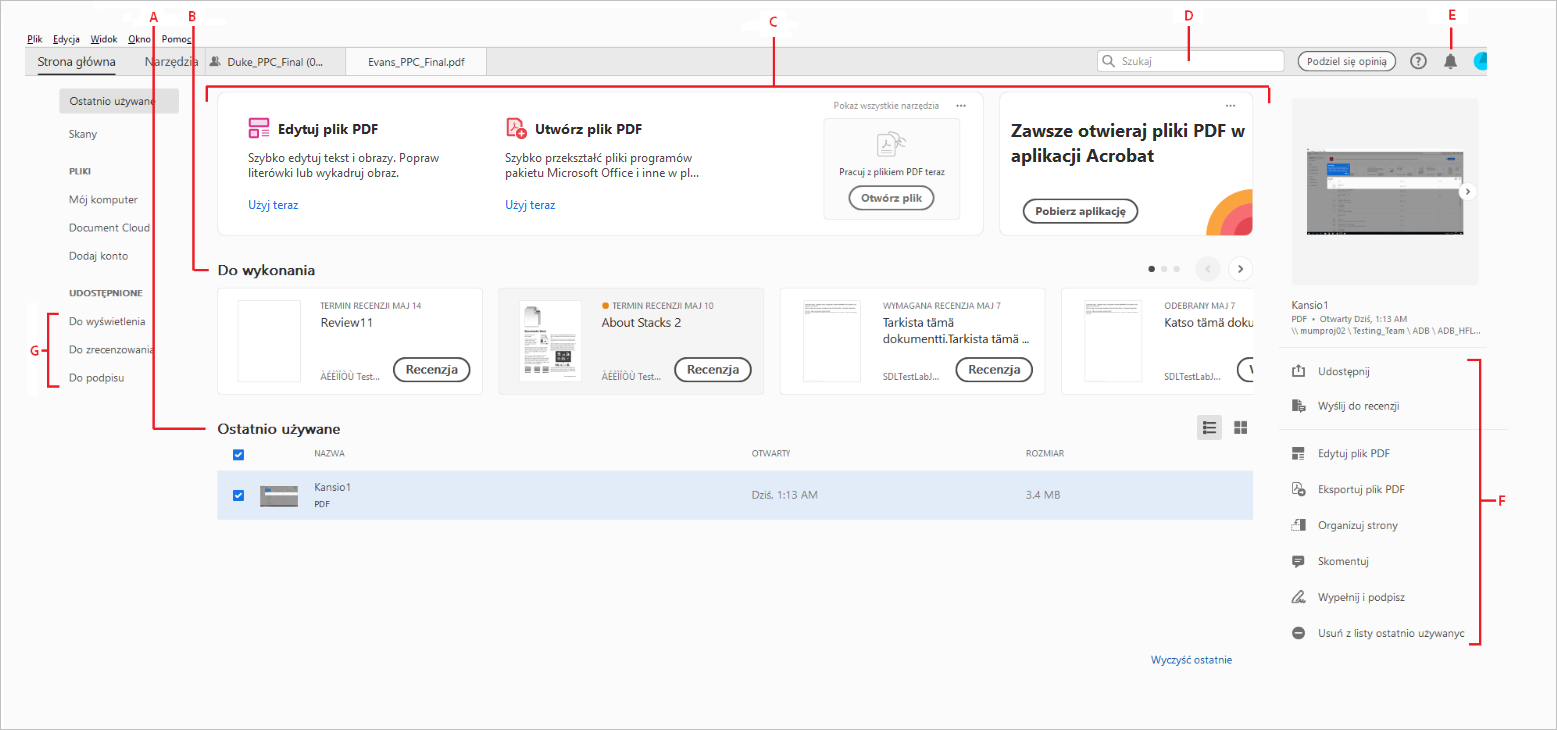Image resolution: width=1557 pixels, height=730 pixels.
Task: Click Pokaż wszystkie narzędzia link
Action: (x=886, y=105)
